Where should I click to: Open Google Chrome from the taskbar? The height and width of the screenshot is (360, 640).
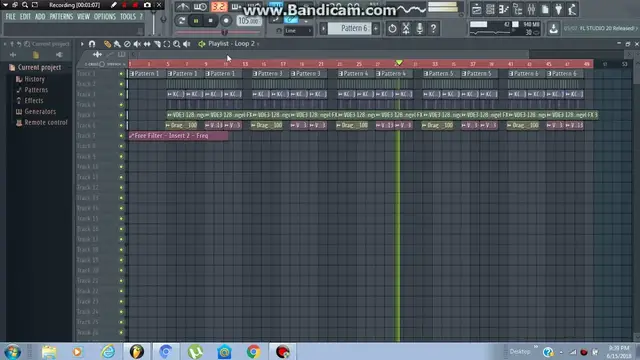click(253, 351)
